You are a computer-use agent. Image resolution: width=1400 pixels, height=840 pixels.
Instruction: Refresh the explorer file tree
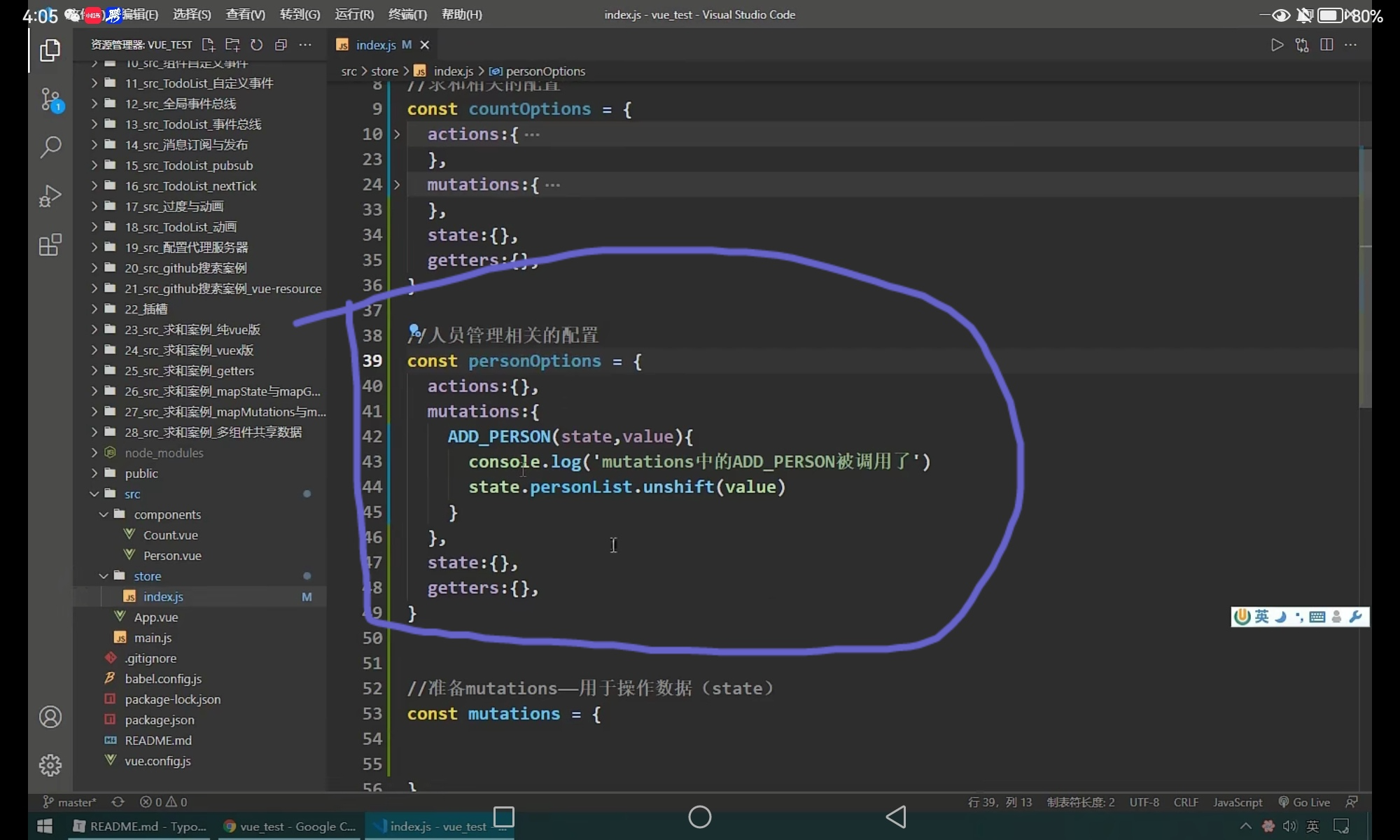click(x=256, y=45)
